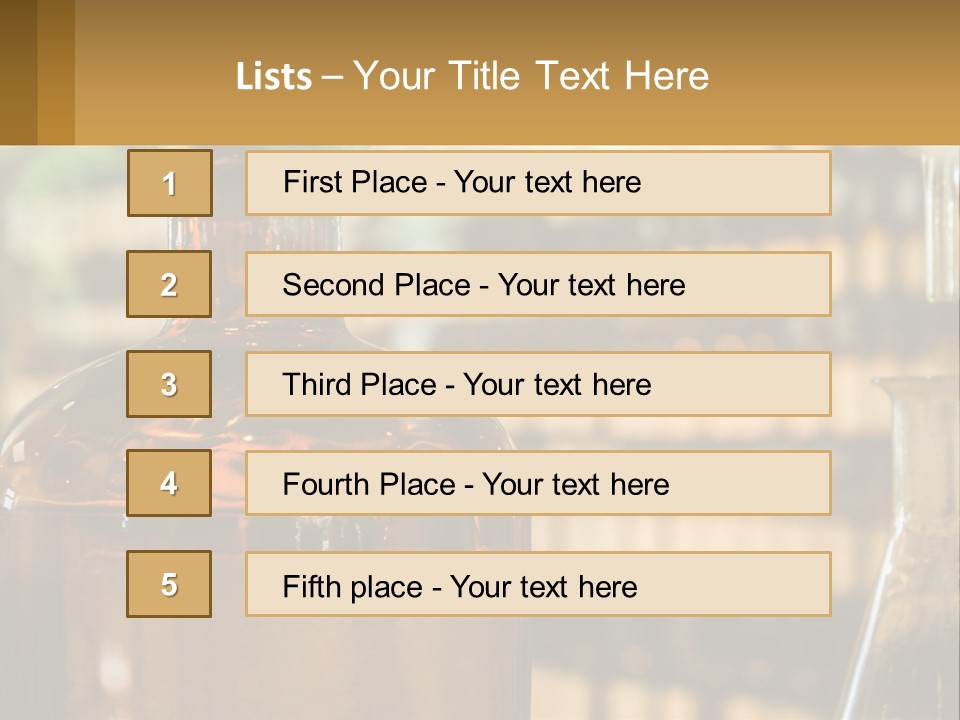The width and height of the screenshot is (960, 720).
Task: Select the dark brown strip in header corner
Action: (18, 72)
